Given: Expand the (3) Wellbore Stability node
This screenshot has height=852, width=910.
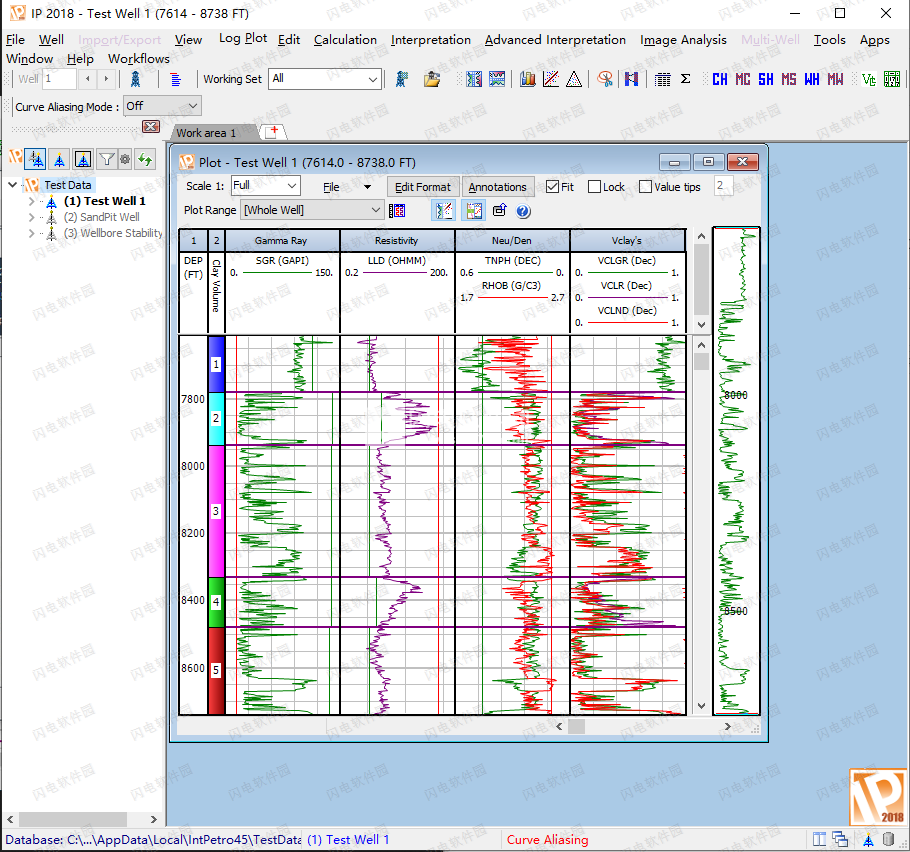Looking at the screenshot, I should [31, 233].
